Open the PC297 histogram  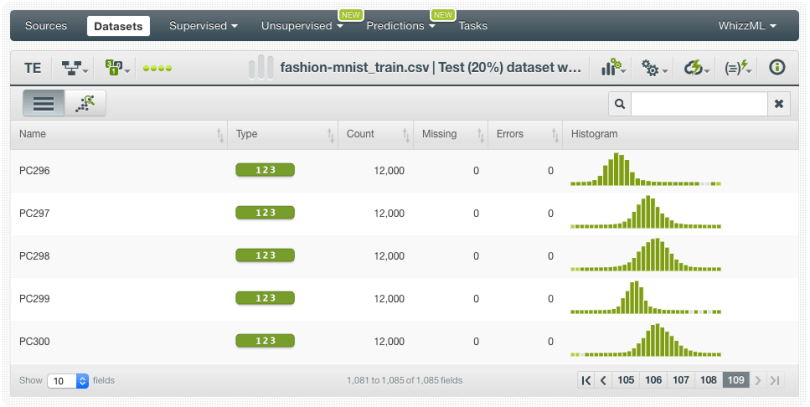[646, 212]
